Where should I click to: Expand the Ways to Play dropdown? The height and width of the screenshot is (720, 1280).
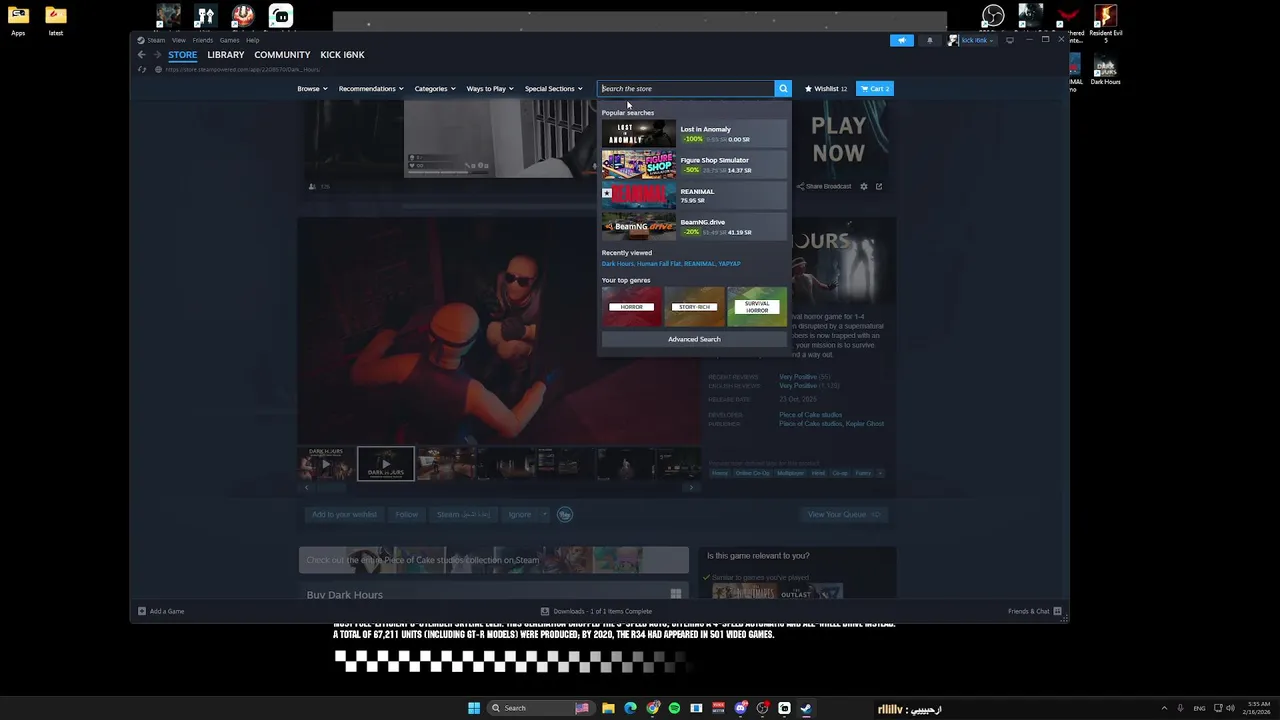(x=490, y=88)
